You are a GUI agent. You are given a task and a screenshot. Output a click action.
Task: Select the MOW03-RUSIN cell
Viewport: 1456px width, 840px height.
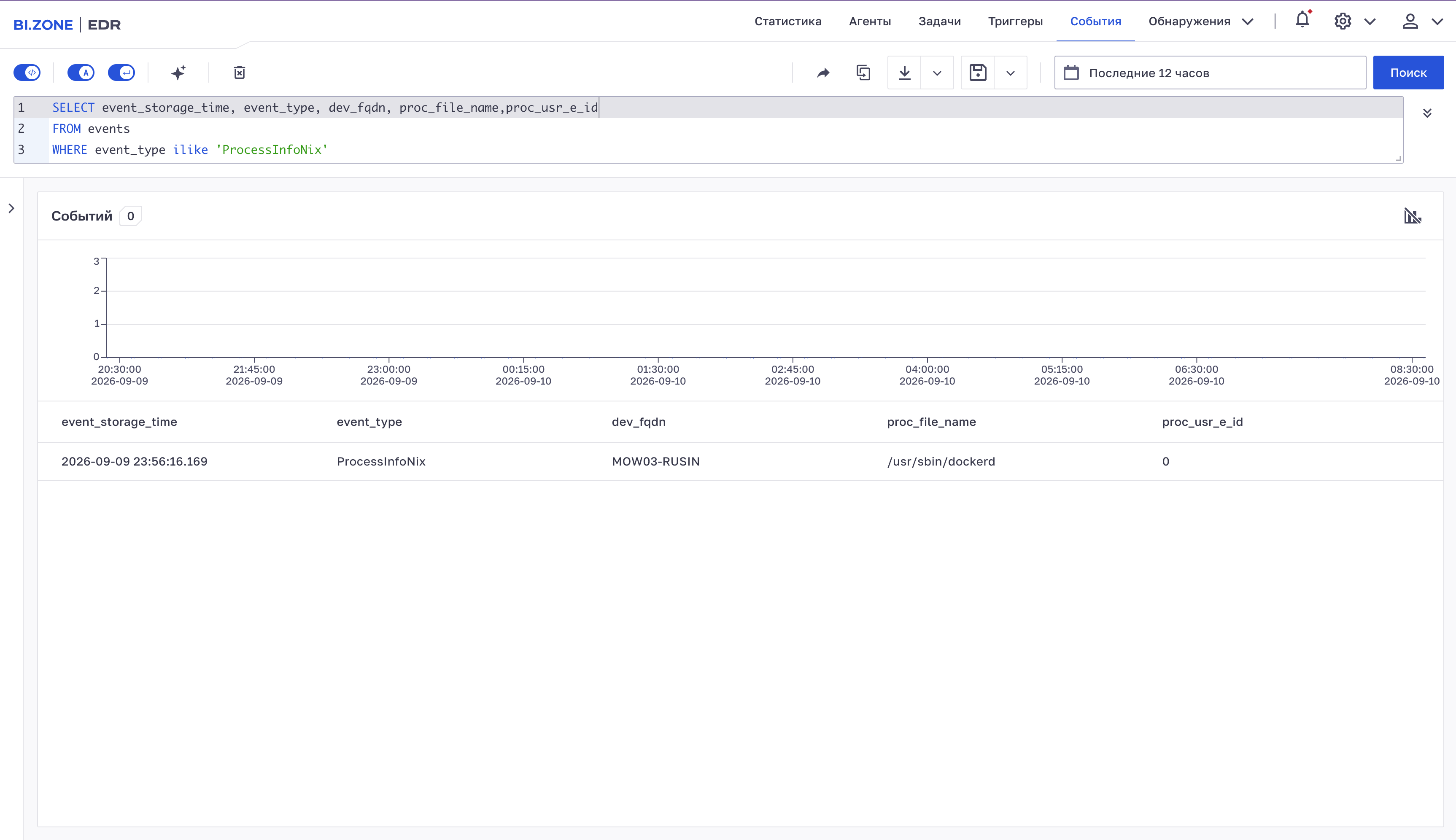pyautogui.click(x=655, y=462)
